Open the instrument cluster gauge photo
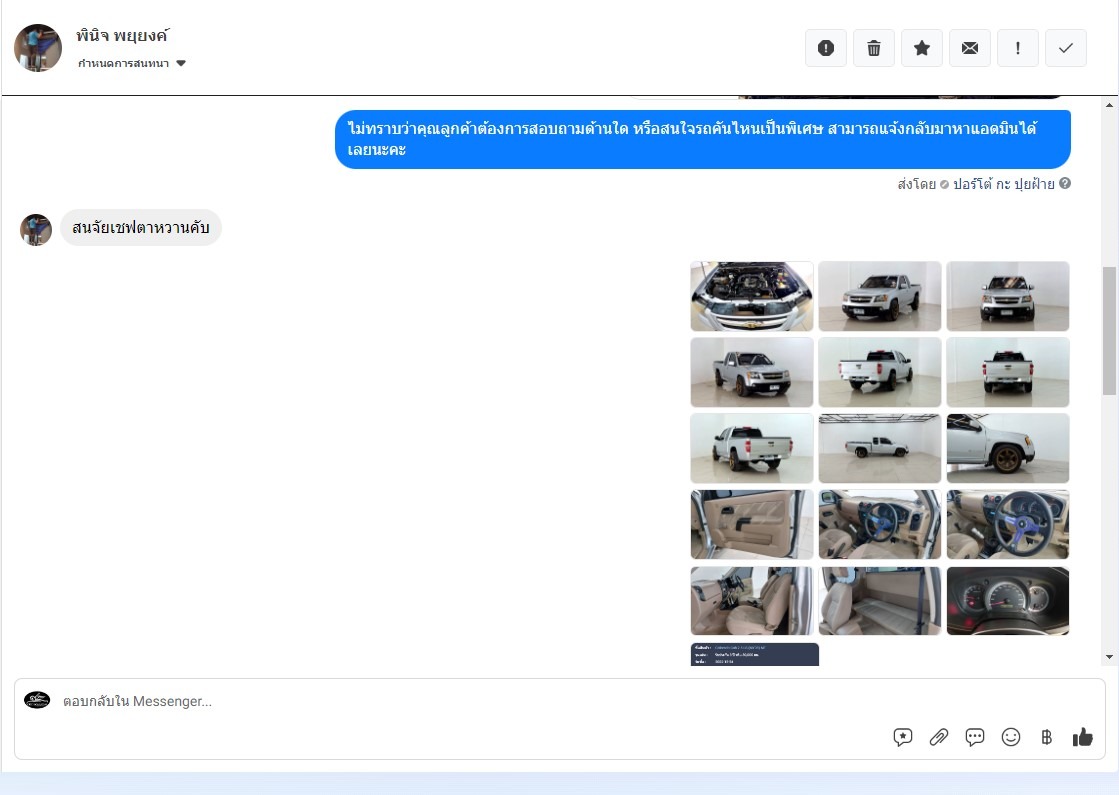Viewport: 1119px width, 795px height. pyautogui.click(x=1008, y=601)
